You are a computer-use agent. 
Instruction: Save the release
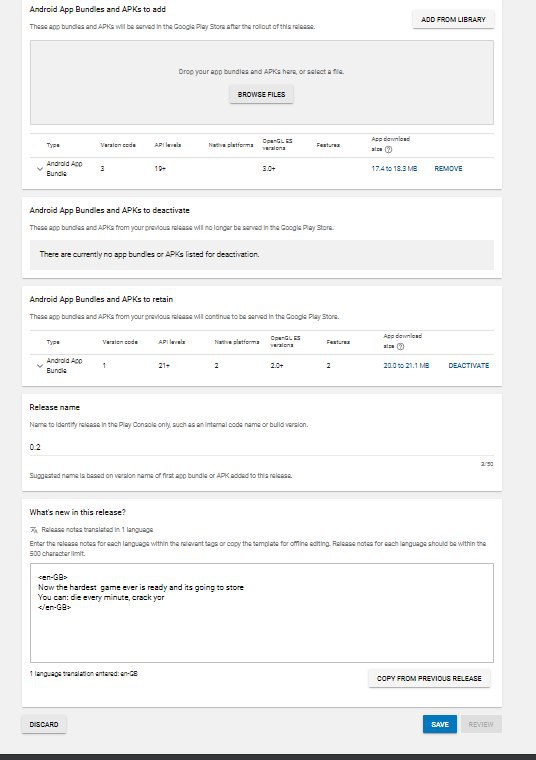[x=440, y=724]
